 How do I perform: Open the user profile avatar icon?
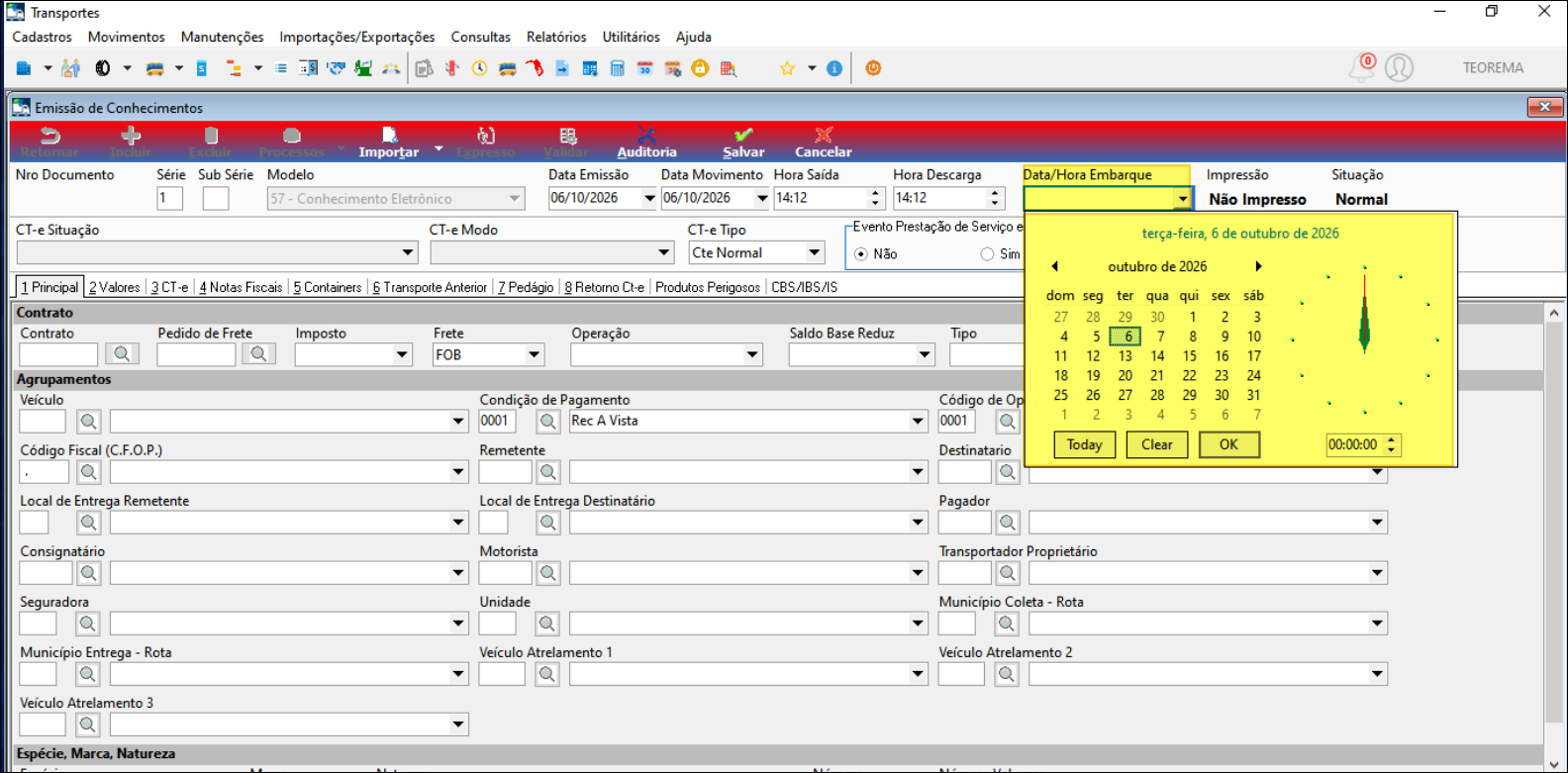tap(1399, 67)
